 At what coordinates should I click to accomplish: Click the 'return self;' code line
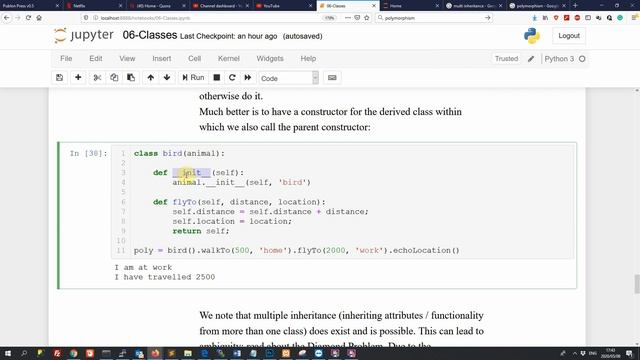pyautogui.click(x=201, y=231)
